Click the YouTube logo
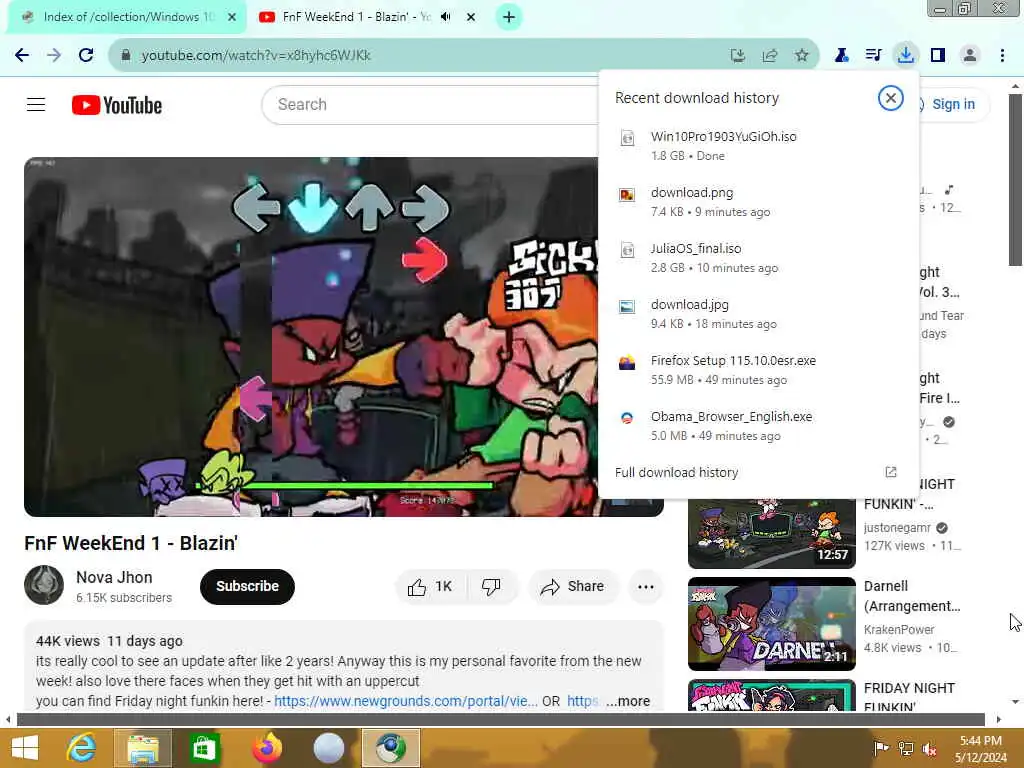Image resolution: width=1024 pixels, height=768 pixels. 117,105
